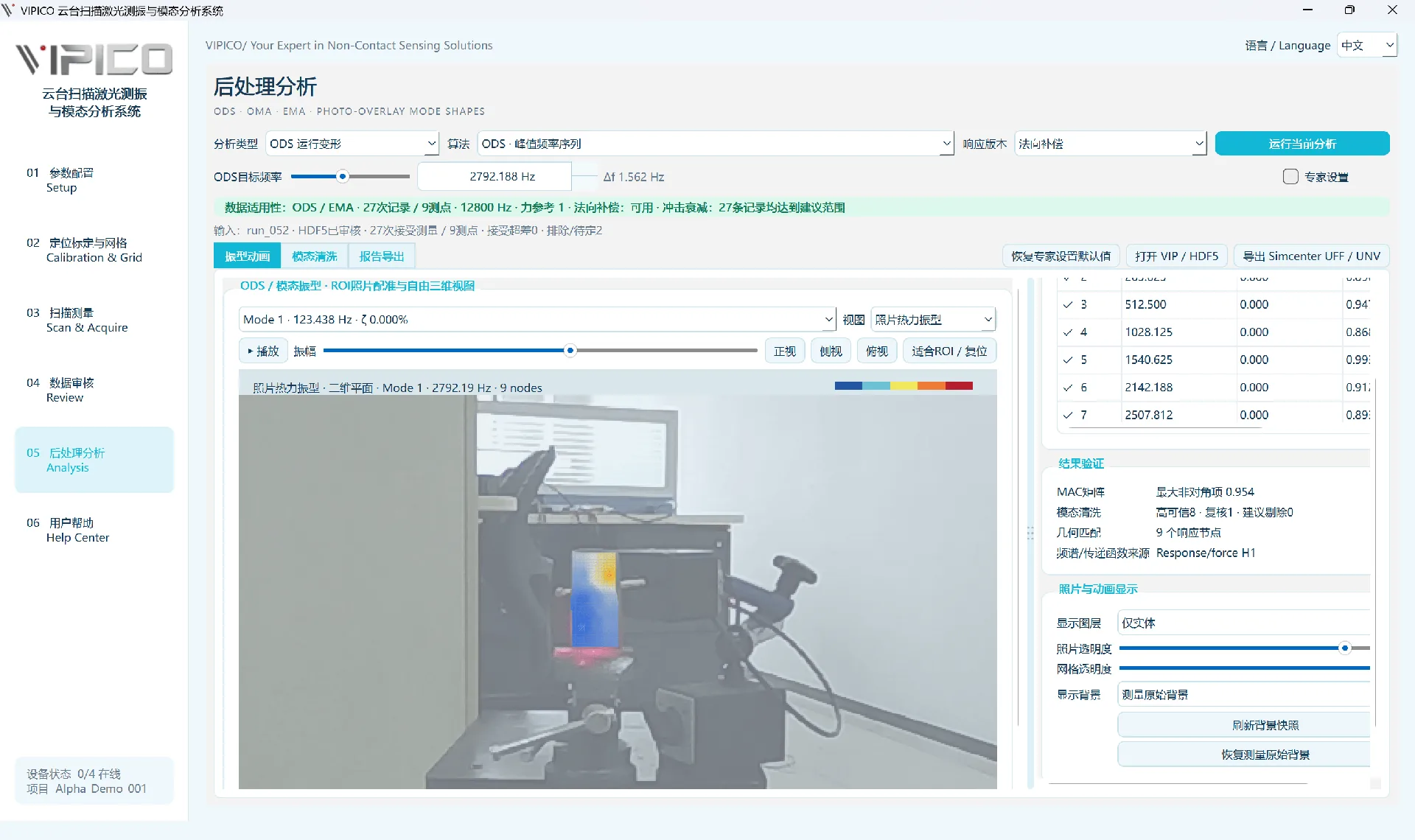Screen dimensions: 1415x840
Task: Open the 显示图层 仅实体 dropdown
Action: click(1243, 623)
